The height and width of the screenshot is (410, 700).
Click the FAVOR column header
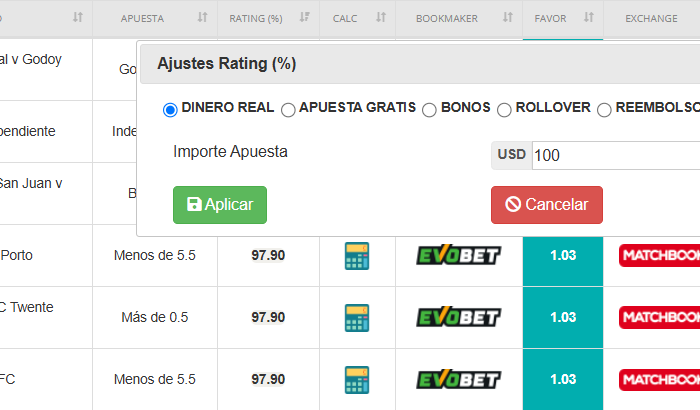tap(550, 18)
